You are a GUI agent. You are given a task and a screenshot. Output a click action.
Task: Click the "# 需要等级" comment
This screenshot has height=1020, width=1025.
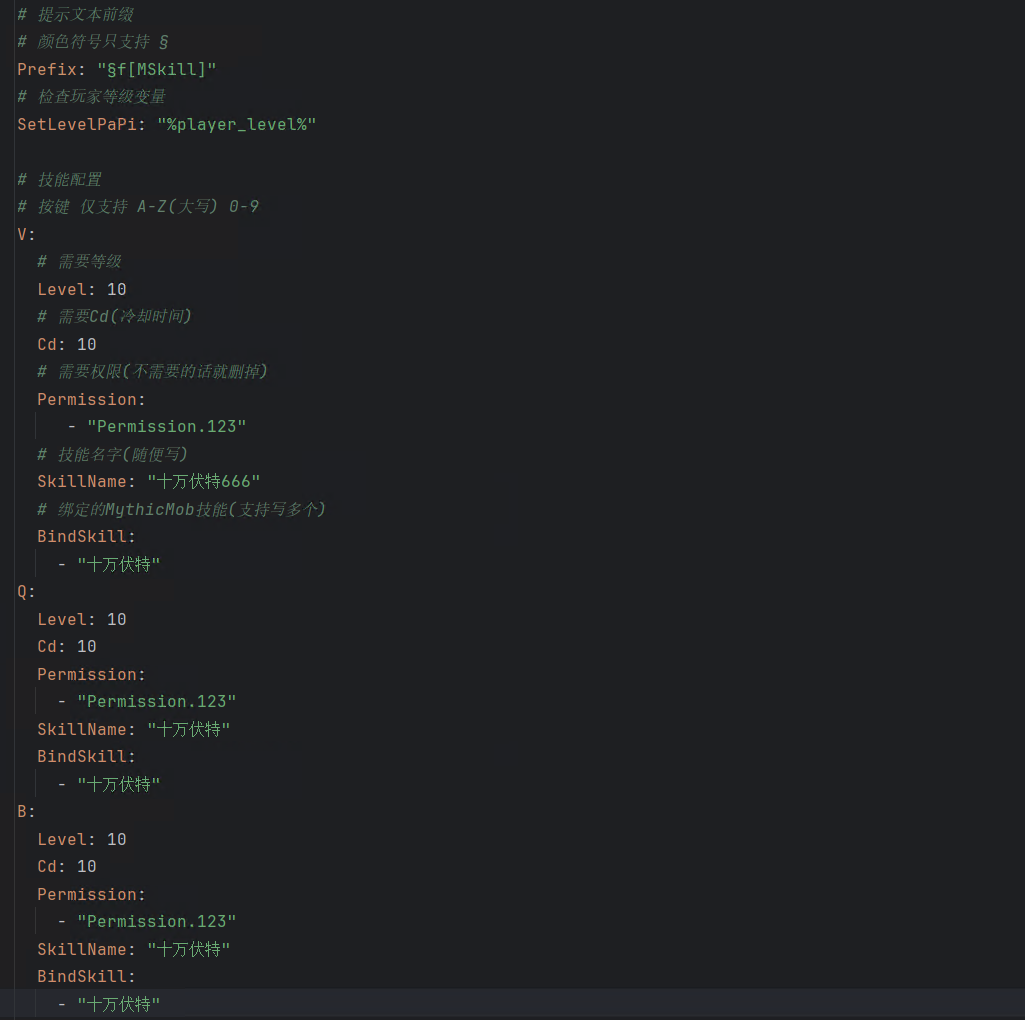tap(79, 261)
